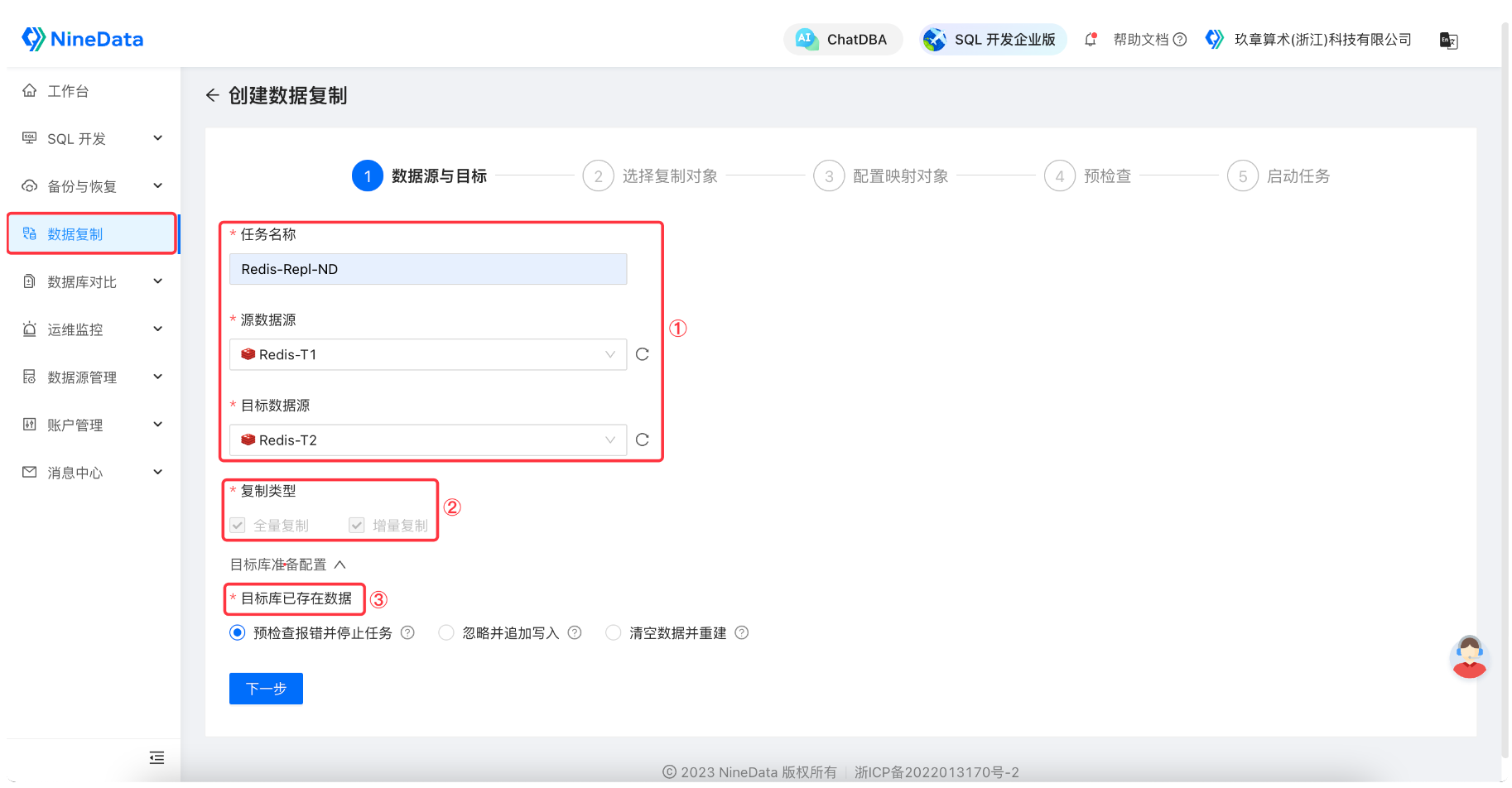
Task: Select 预检查报错并停止任务 radio option
Action: tap(238, 632)
